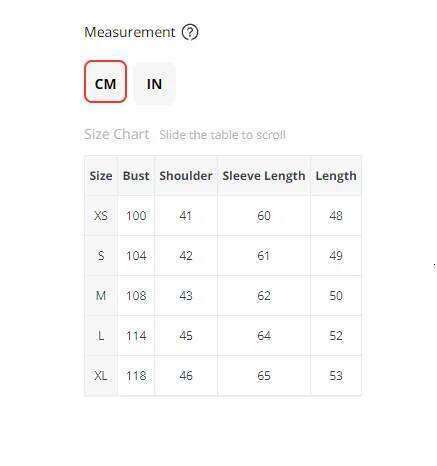Click the sleeve length value 65 cell
Screen dimensions: 437x466
pyautogui.click(x=264, y=376)
